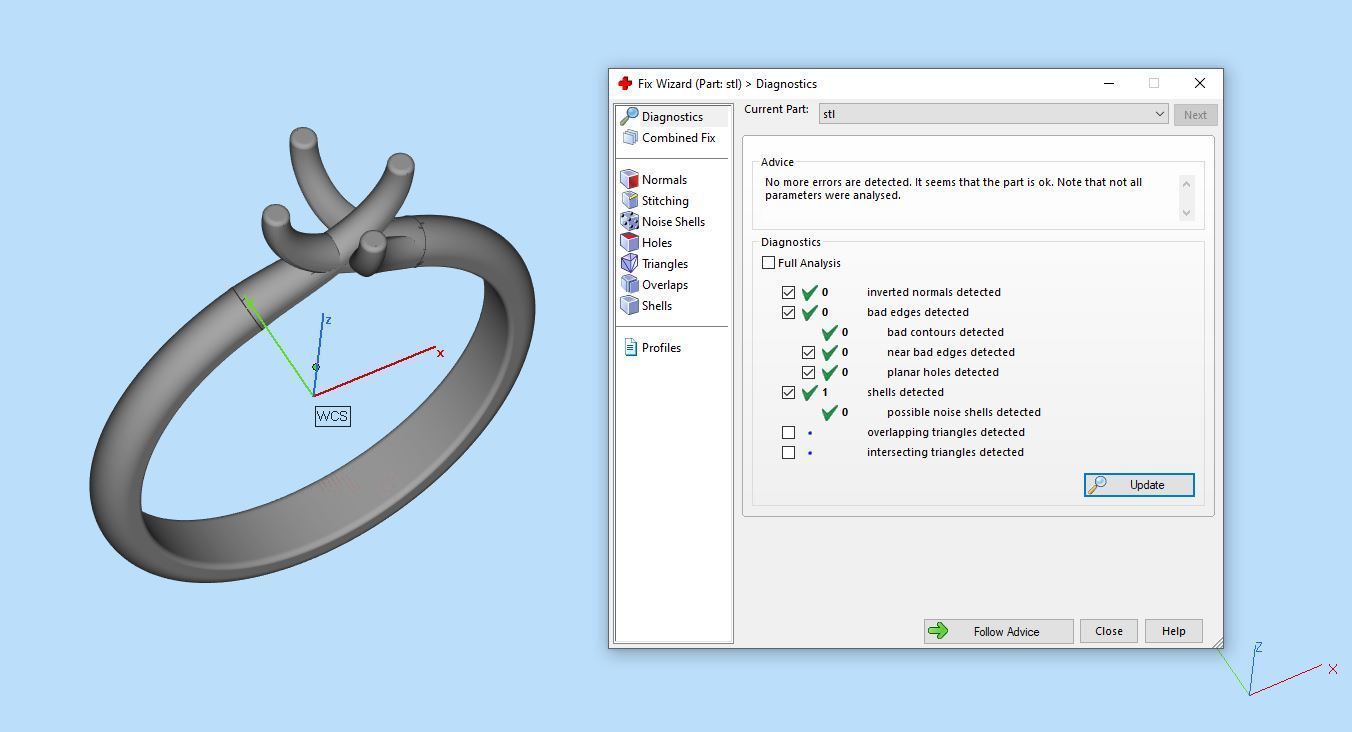
Task: Click the Next button
Action: (x=1195, y=115)
